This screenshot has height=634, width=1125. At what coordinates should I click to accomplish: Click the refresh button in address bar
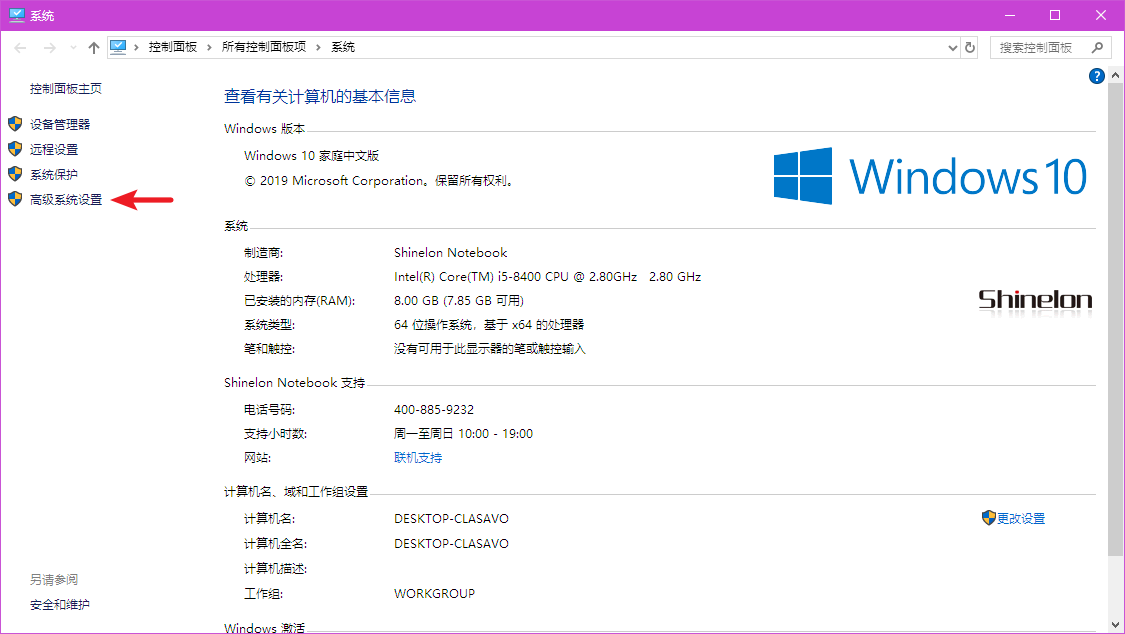tap(970, 47)
